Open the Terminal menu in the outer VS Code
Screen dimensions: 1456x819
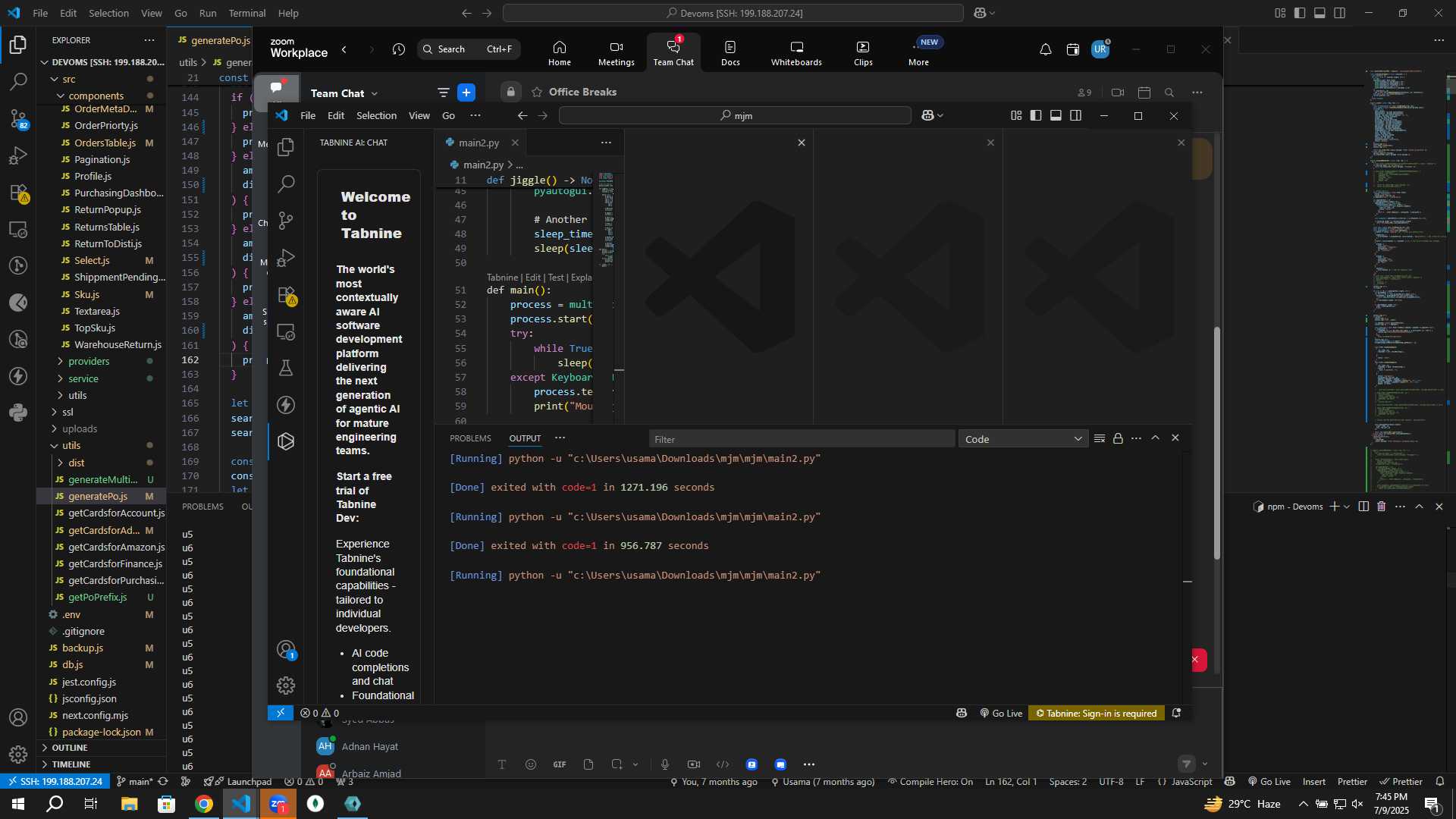coord(247,13)
